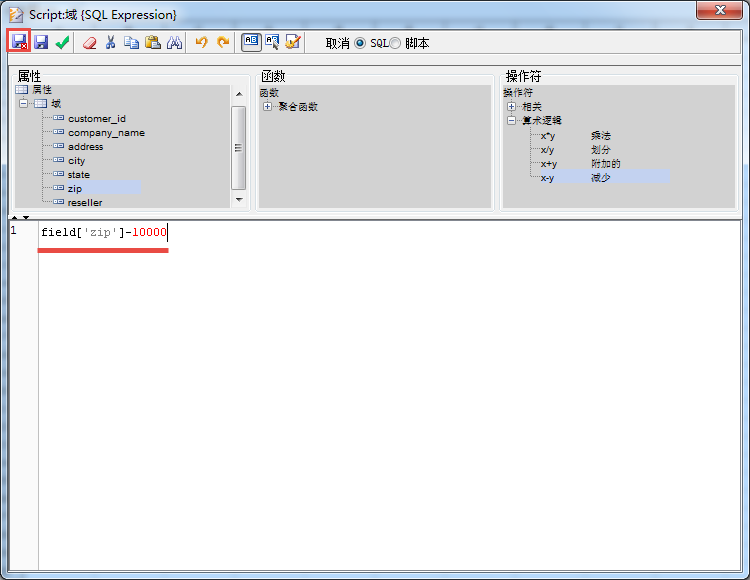Collapse the 算术逻辑 node
The image size is (750, 580).
pyautogui.click(x=511, y=120)
